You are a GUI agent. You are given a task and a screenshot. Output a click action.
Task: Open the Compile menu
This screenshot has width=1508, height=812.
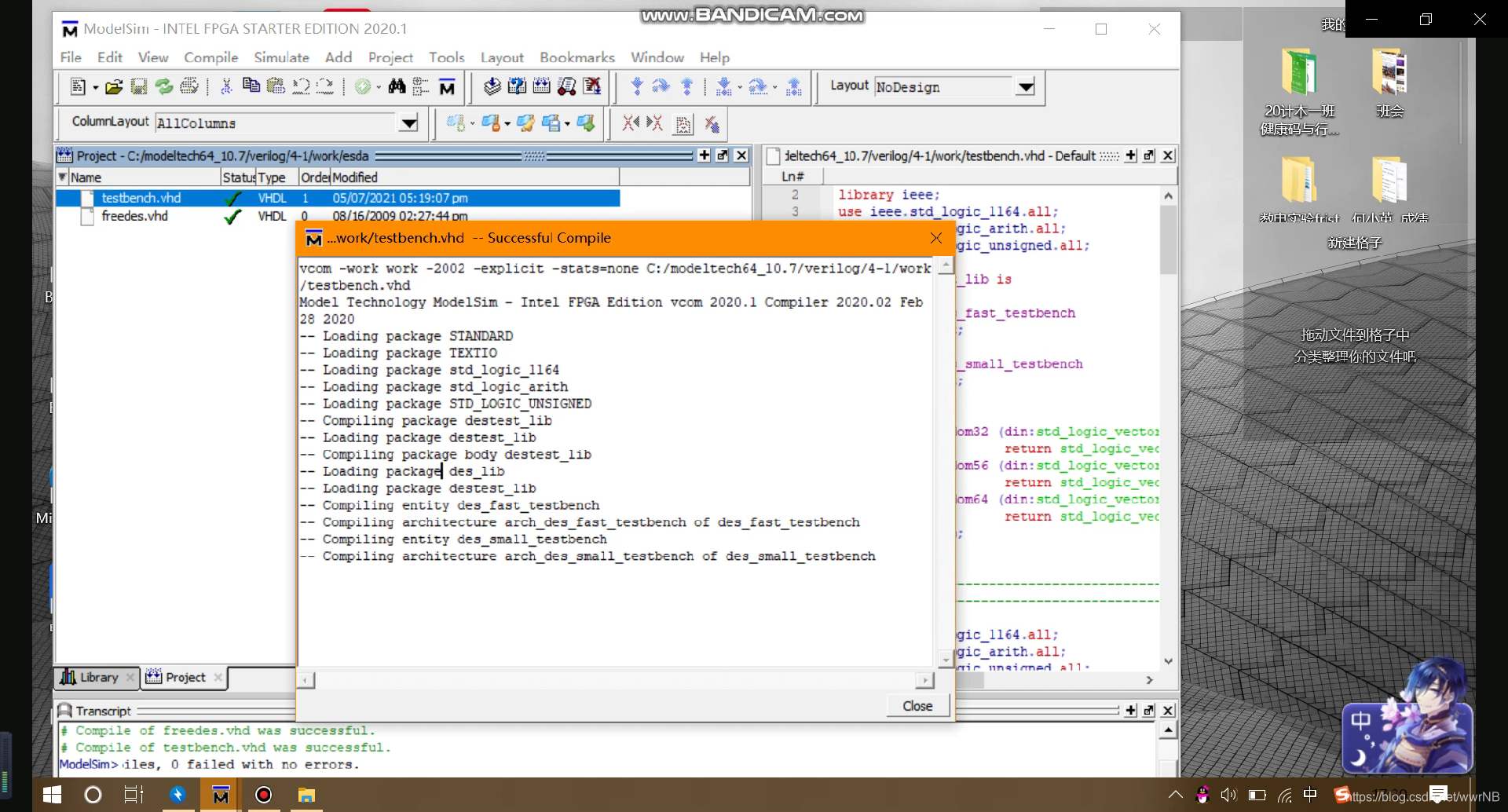(210, 57)
